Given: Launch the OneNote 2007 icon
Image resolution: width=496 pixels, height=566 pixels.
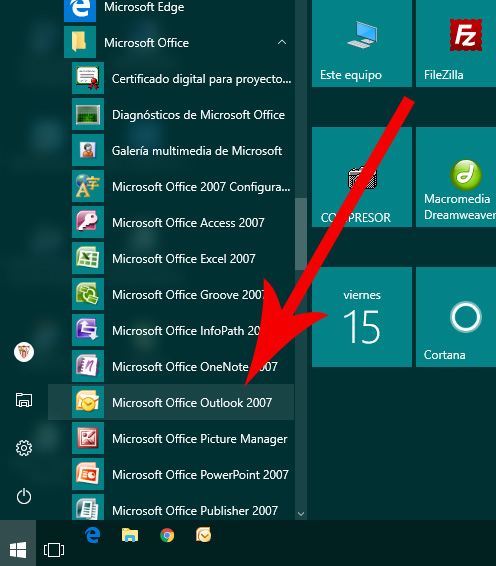Looking at the screenshot, I should 88,366.
